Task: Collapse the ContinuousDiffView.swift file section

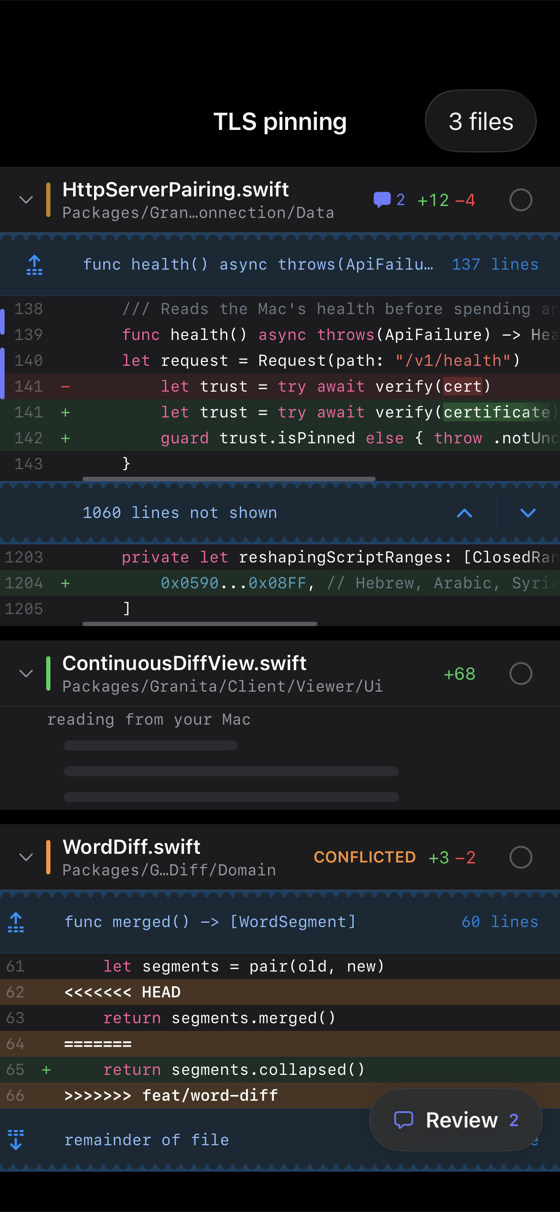Action: [x=26, y=674]
